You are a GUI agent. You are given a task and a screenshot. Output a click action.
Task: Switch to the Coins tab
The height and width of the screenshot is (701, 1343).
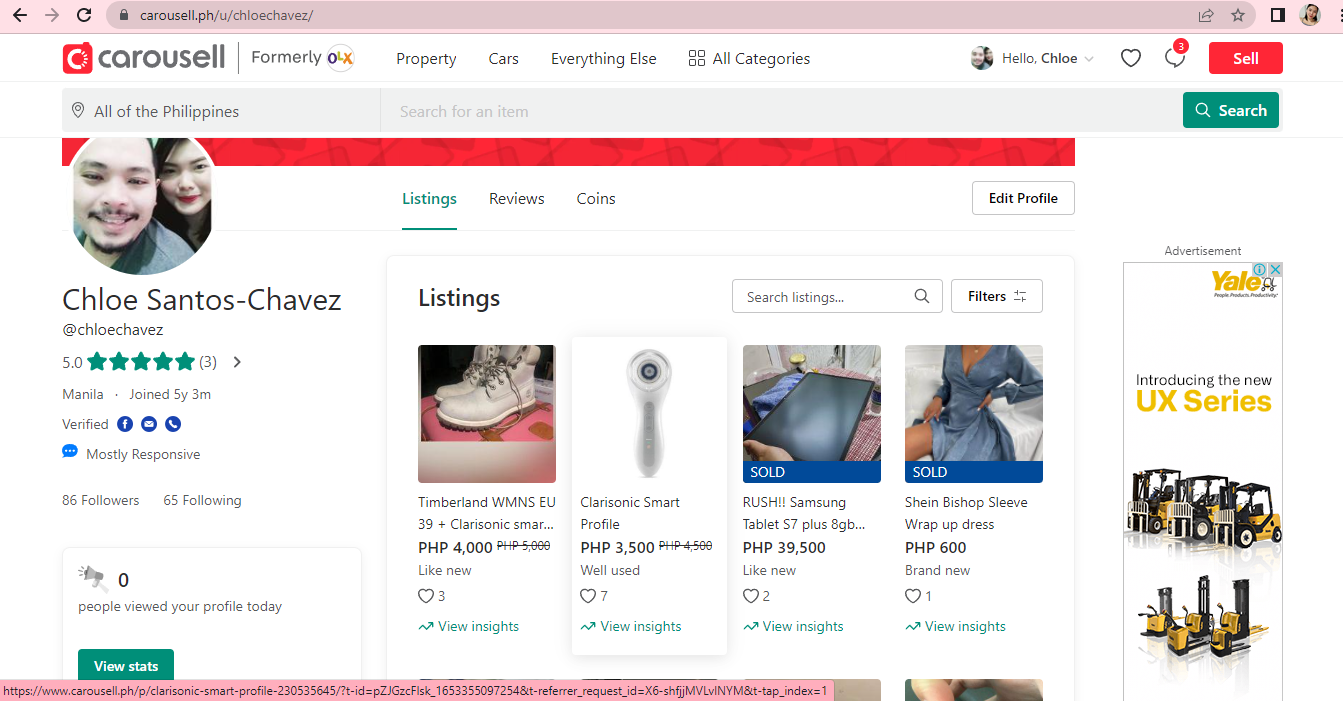coord(596,198)
